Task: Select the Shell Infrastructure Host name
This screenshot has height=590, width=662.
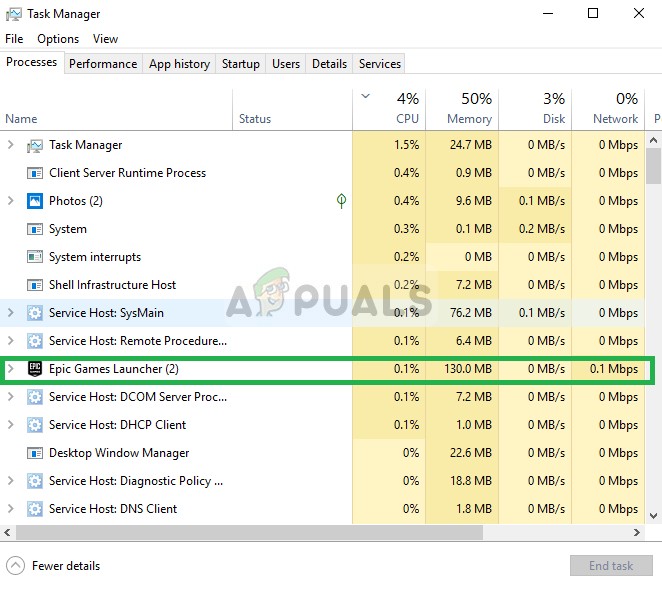Action: tap(112, 285)
